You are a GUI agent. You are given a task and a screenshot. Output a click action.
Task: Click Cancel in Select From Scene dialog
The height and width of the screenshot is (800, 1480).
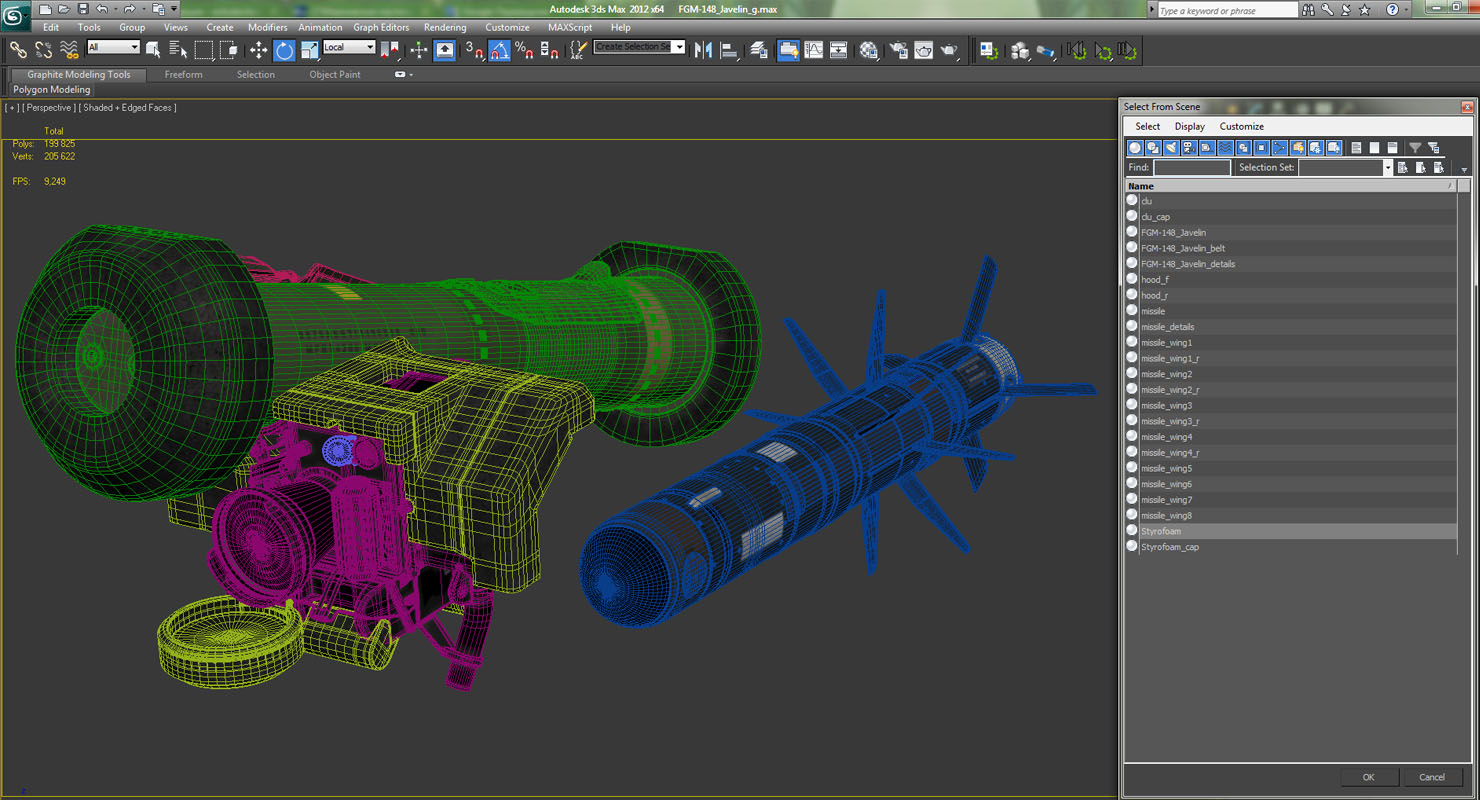pos(1432,777)
